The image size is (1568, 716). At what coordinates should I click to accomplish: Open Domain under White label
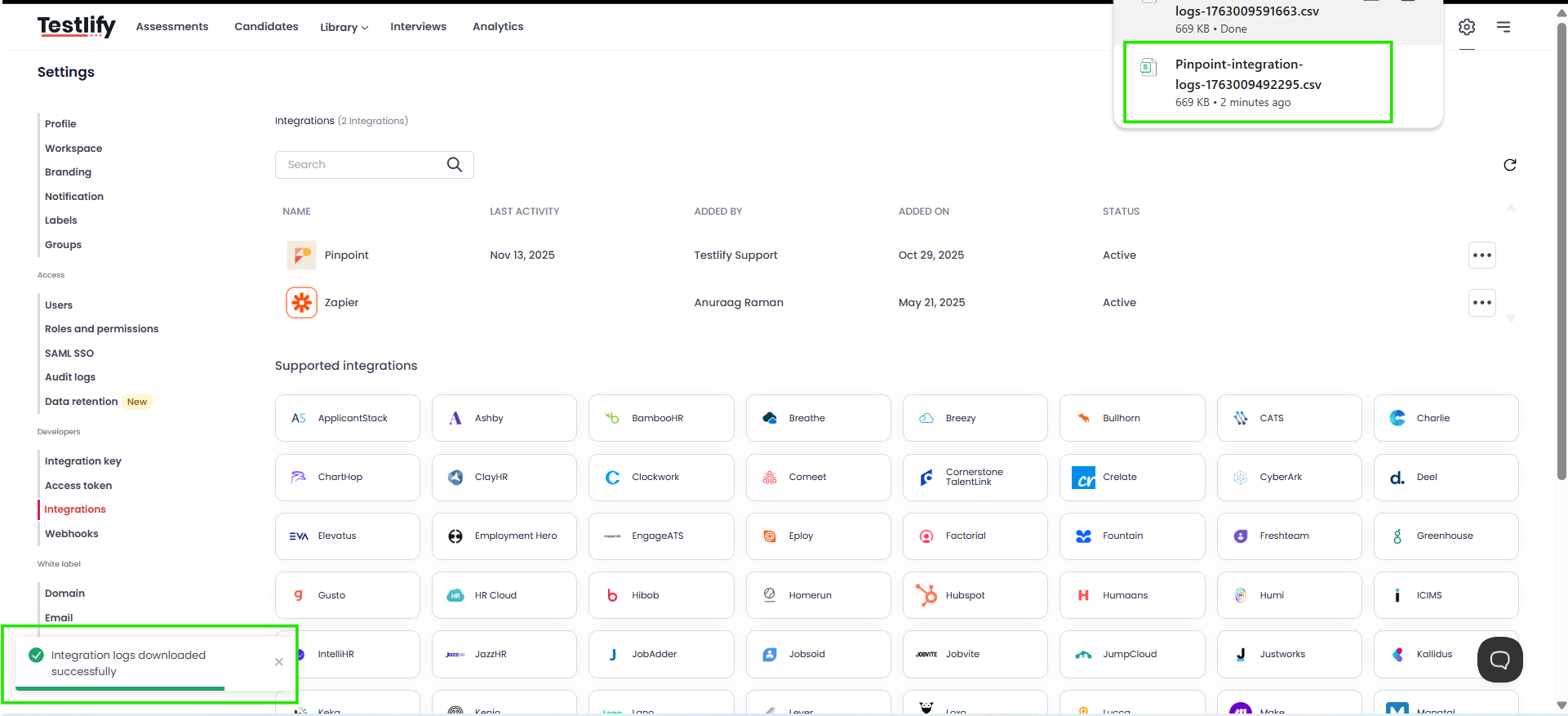(x=65, y=594)
